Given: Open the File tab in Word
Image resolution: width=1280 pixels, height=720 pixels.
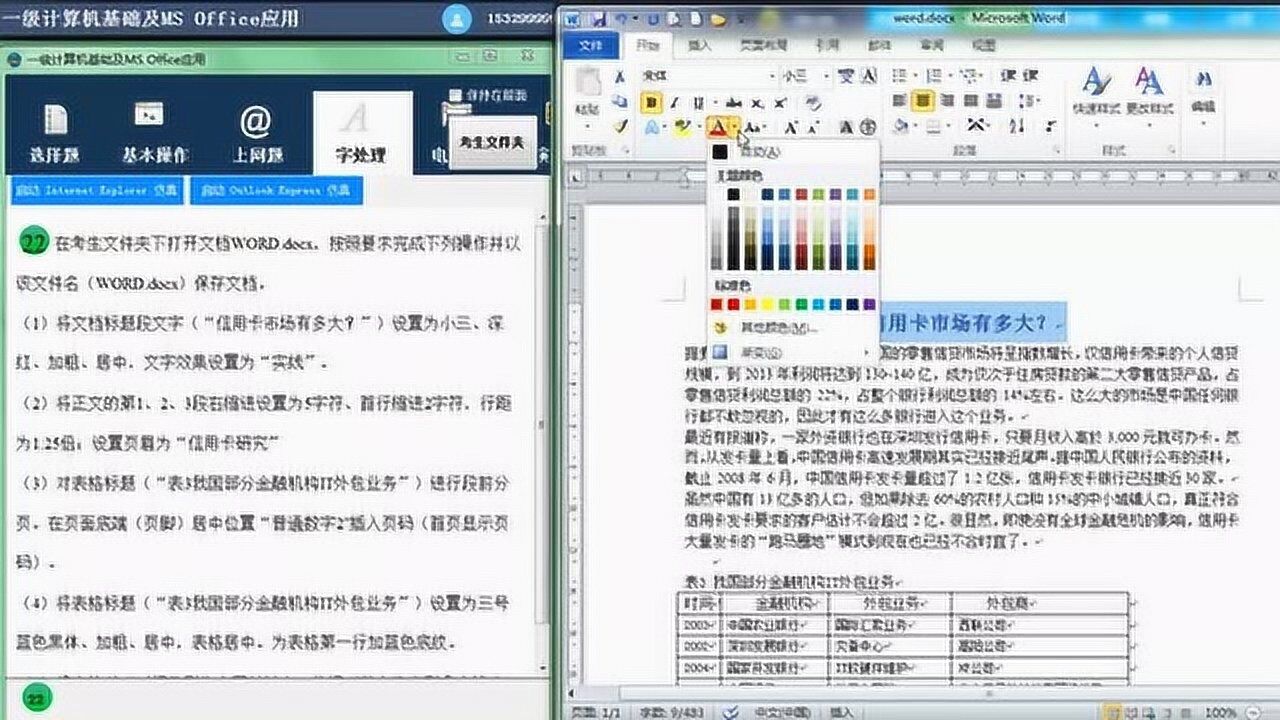Looking at the screenshot, I should (590, 45).
